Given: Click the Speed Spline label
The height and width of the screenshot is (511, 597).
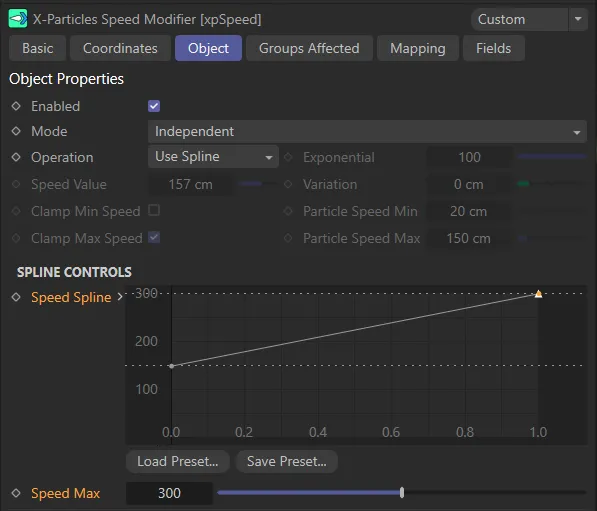Looking at the screenshot, I should (71, 297).
